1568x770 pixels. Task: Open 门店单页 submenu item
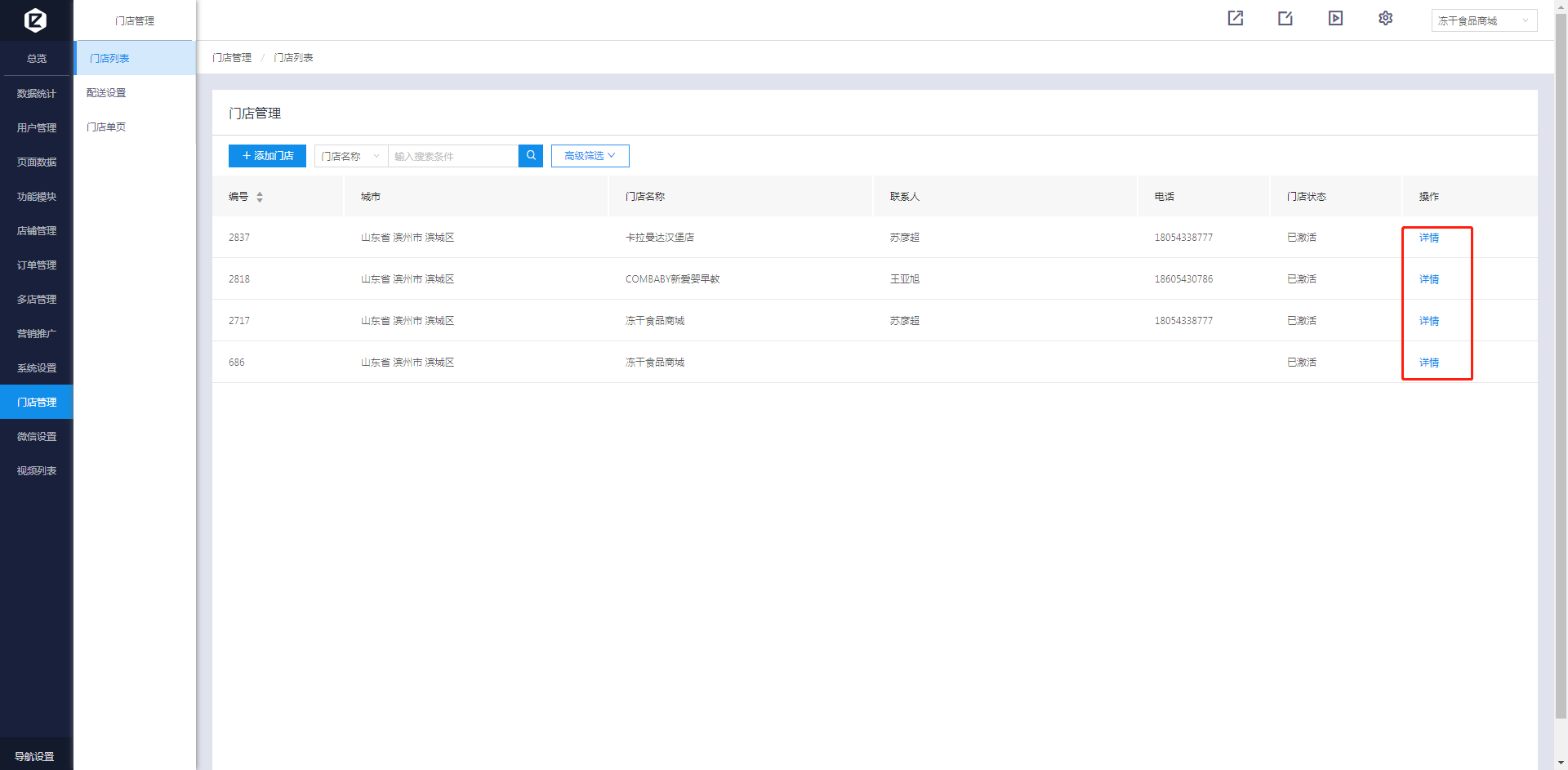coord(106,127)
